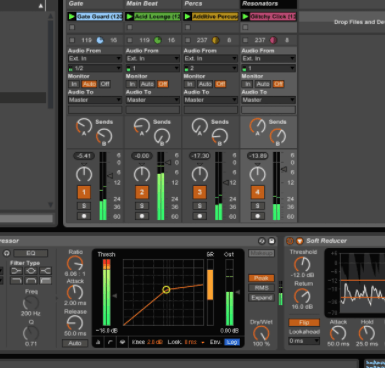
Task: Click the Percs yellow pie-chart position indicator
Action: coord(216,40)
